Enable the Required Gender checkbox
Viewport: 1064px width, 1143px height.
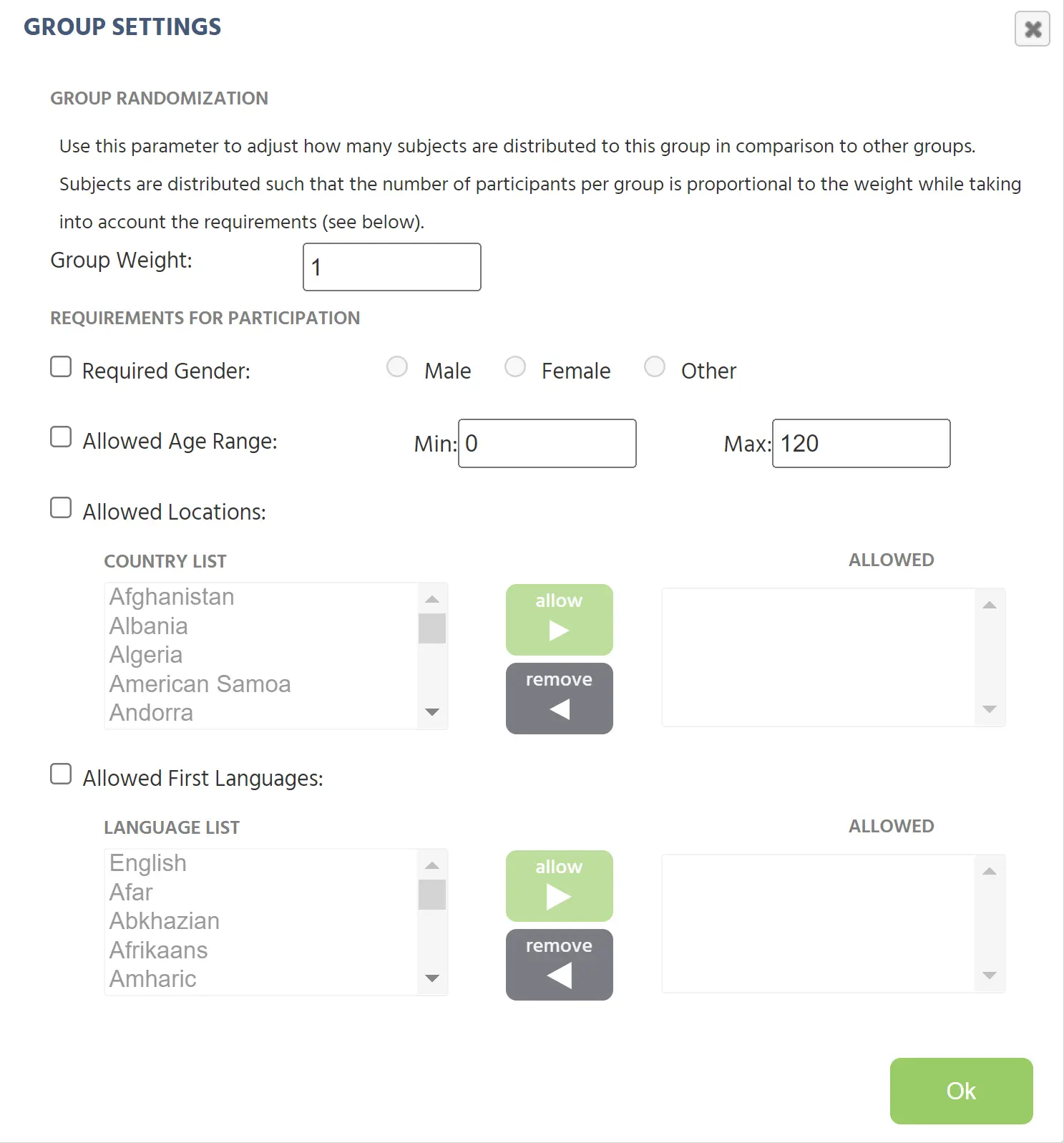pyautogui.click(x=61, y=367)
